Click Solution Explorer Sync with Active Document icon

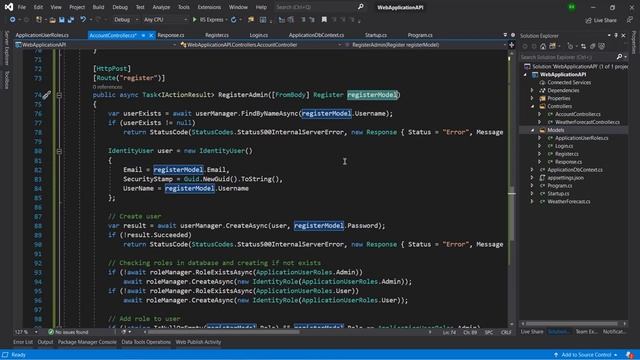tap(583, 47)
